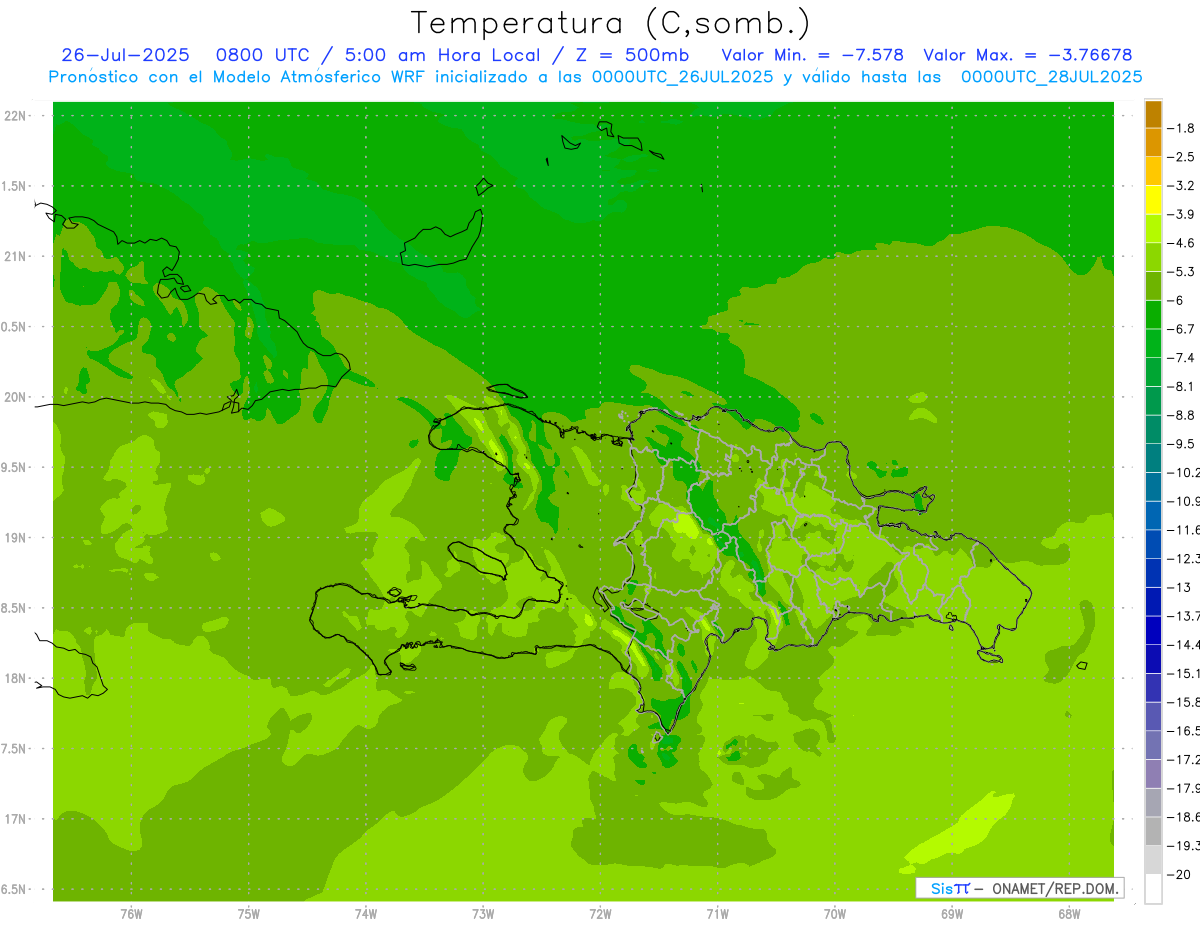Click the '-4.6' colorbar value
Viewport: 1200px width, 927px height.
coord(1182,243)
